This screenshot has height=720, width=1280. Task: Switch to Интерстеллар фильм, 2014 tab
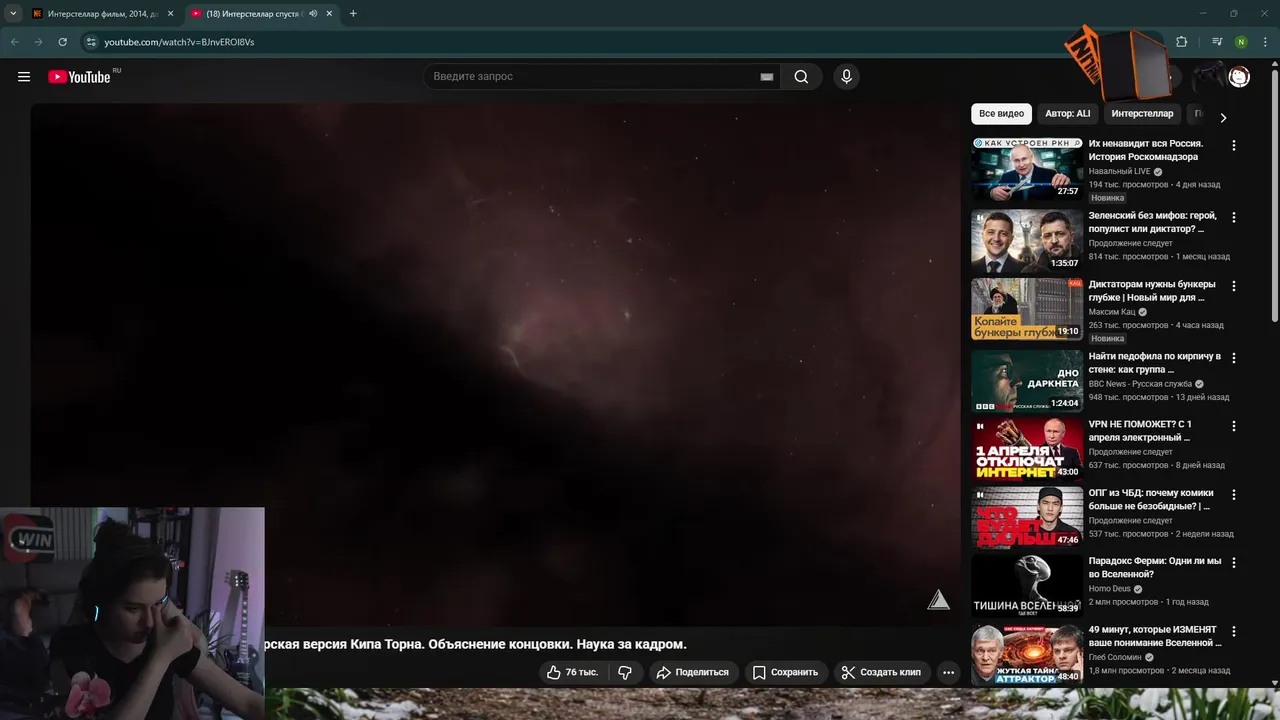coord(103,14)
